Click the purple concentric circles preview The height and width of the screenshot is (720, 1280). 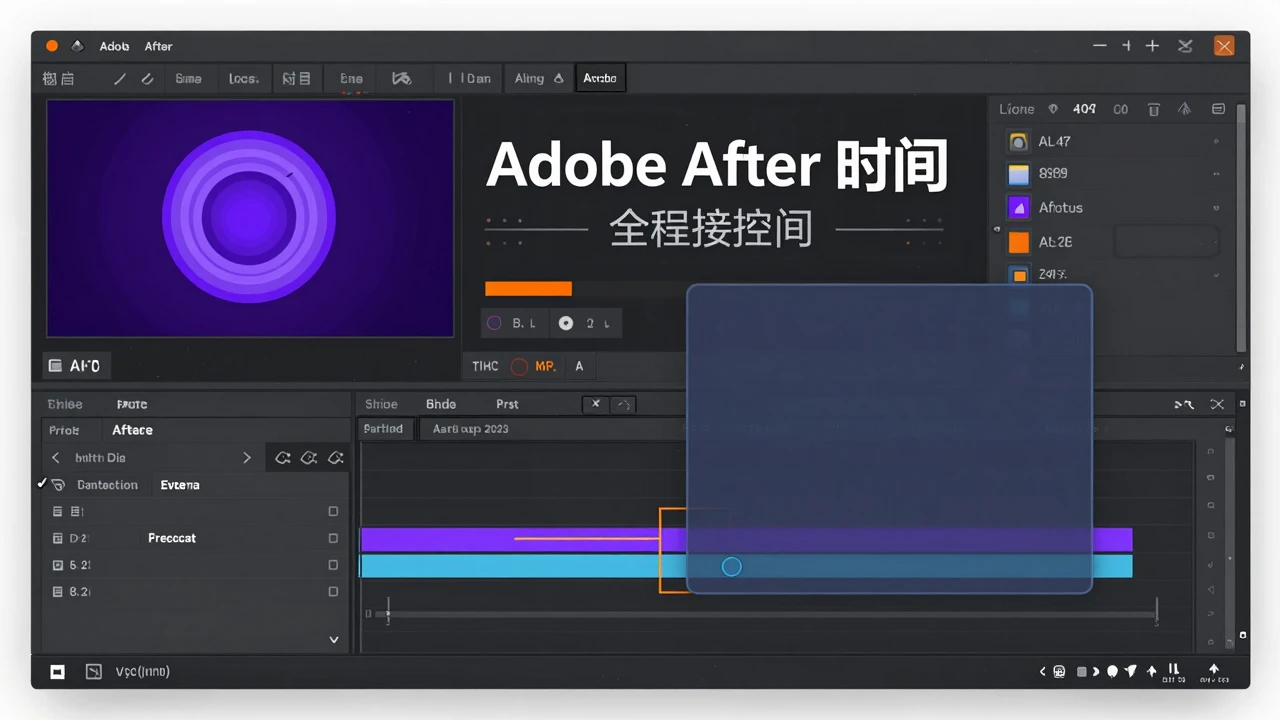point(250,218)
